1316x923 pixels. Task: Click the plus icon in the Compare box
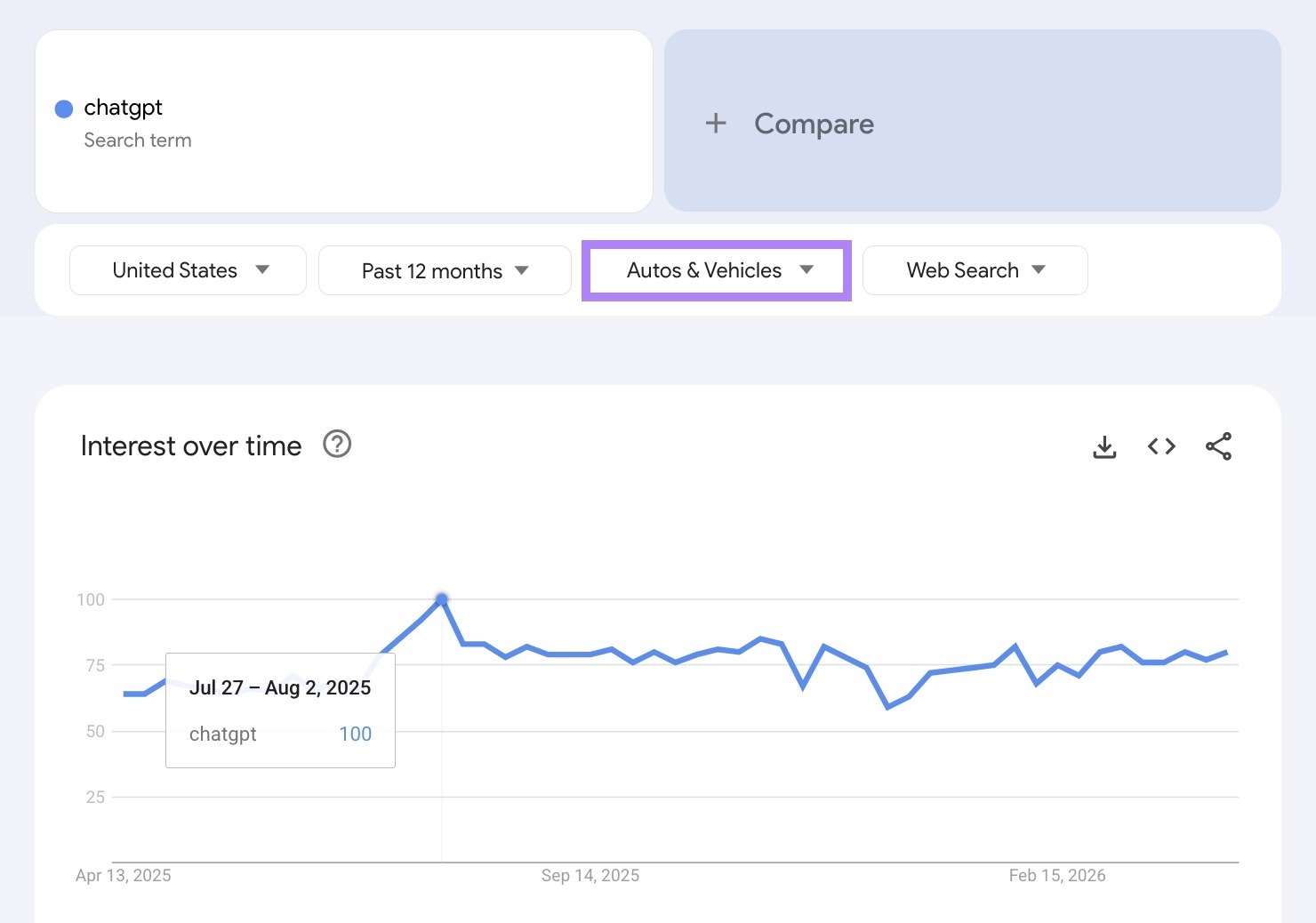(716, 124)
